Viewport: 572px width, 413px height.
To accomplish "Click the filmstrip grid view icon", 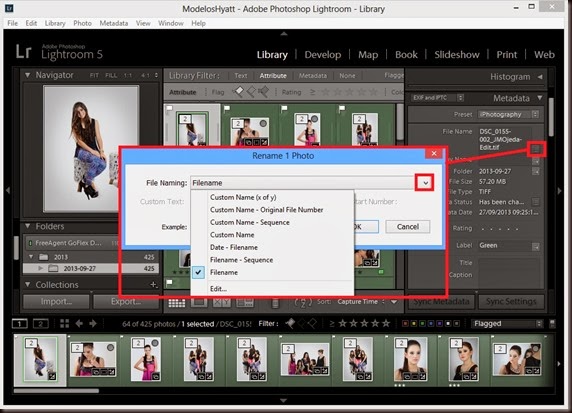I will point(65,324).
